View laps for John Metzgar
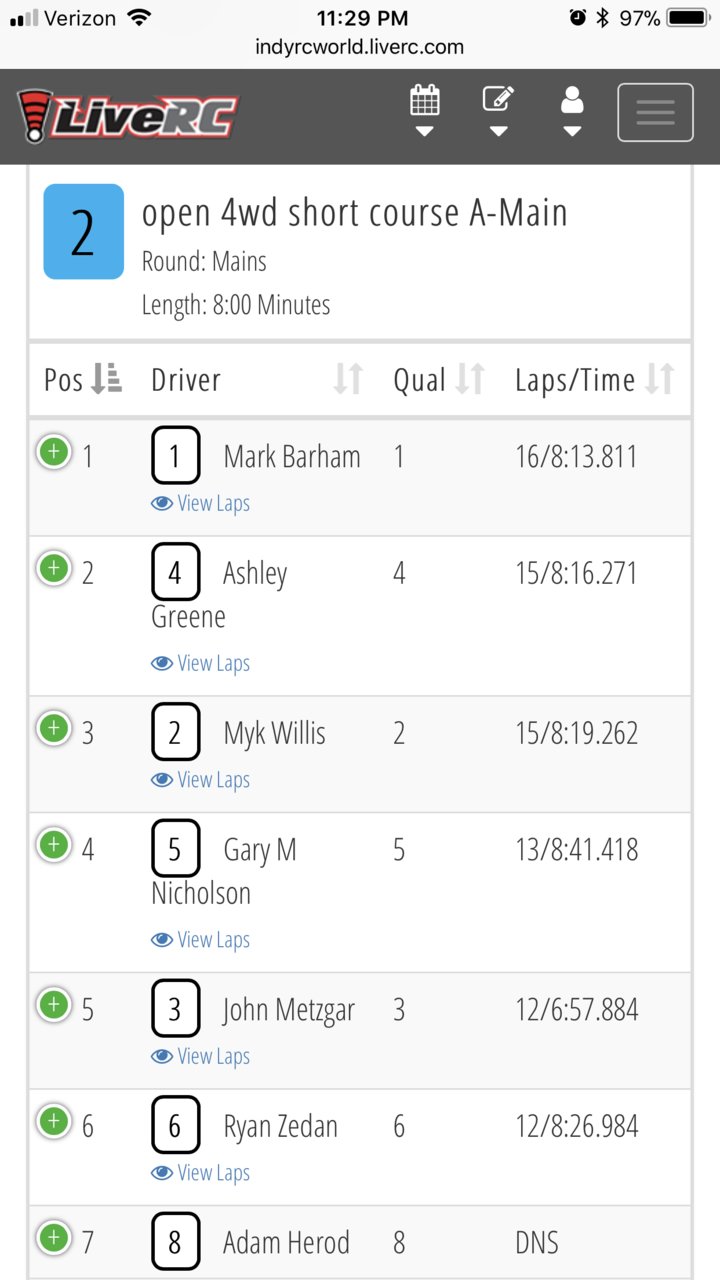Screen dimensions: 720x1280 pos(200,1056)
